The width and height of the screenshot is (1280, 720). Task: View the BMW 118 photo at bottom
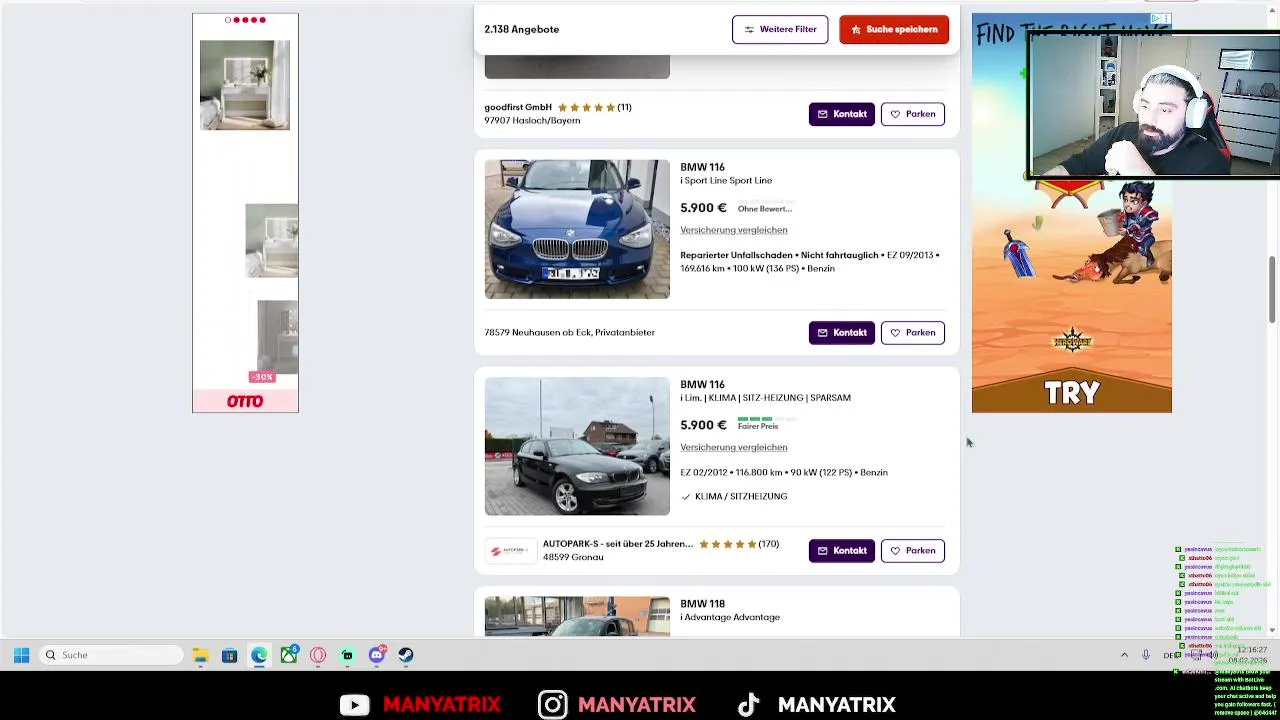(x=577, y=616)
